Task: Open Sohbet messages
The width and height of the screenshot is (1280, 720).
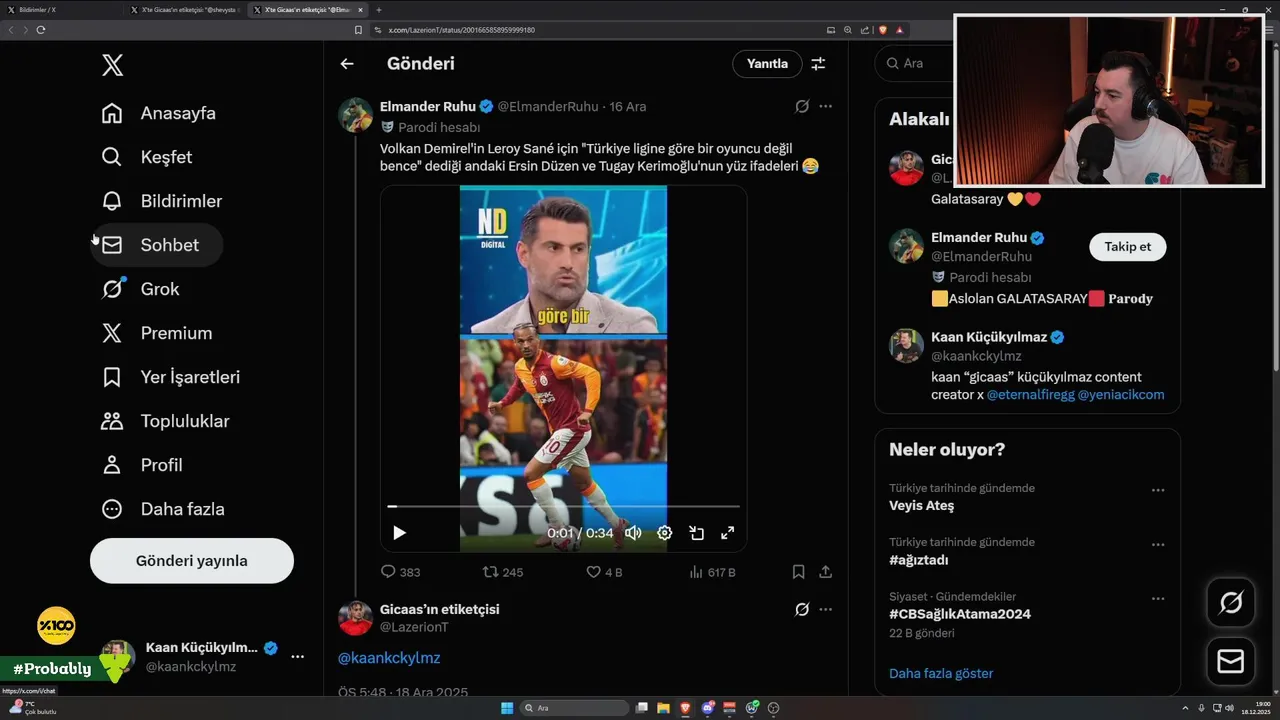Action: (157, 245)
